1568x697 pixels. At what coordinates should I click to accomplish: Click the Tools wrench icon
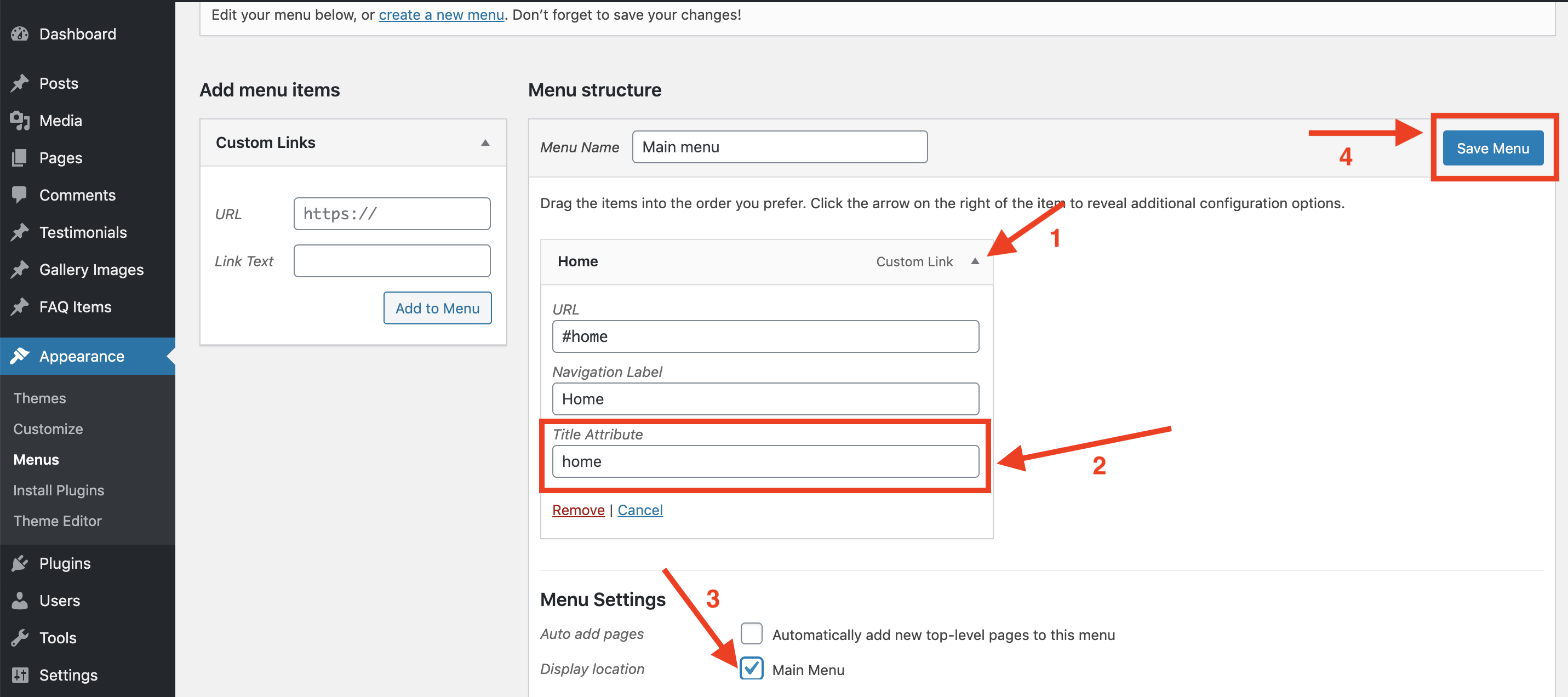coord(20,637)
